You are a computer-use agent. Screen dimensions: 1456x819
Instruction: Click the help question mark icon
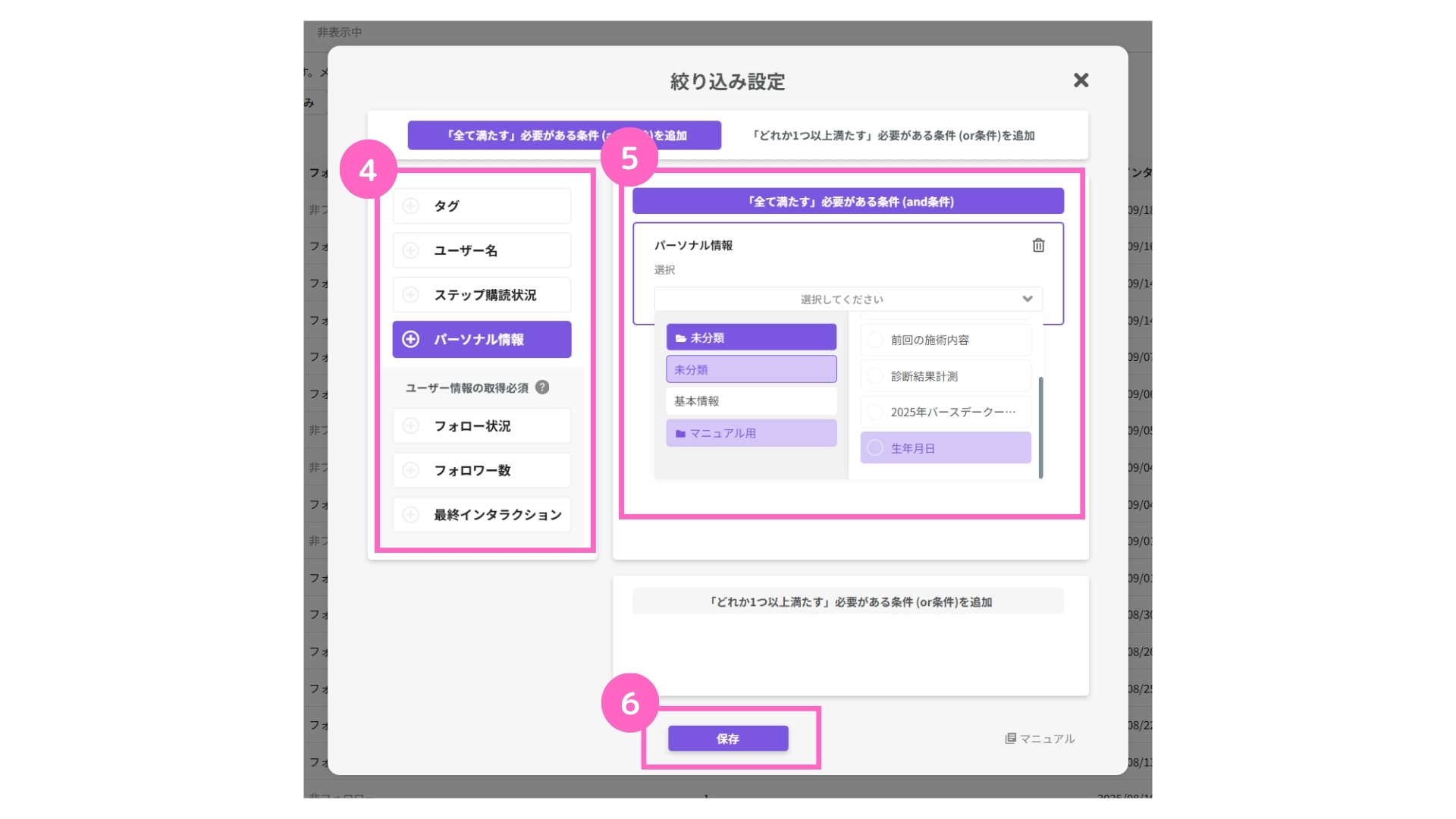(x=542, y=388)
